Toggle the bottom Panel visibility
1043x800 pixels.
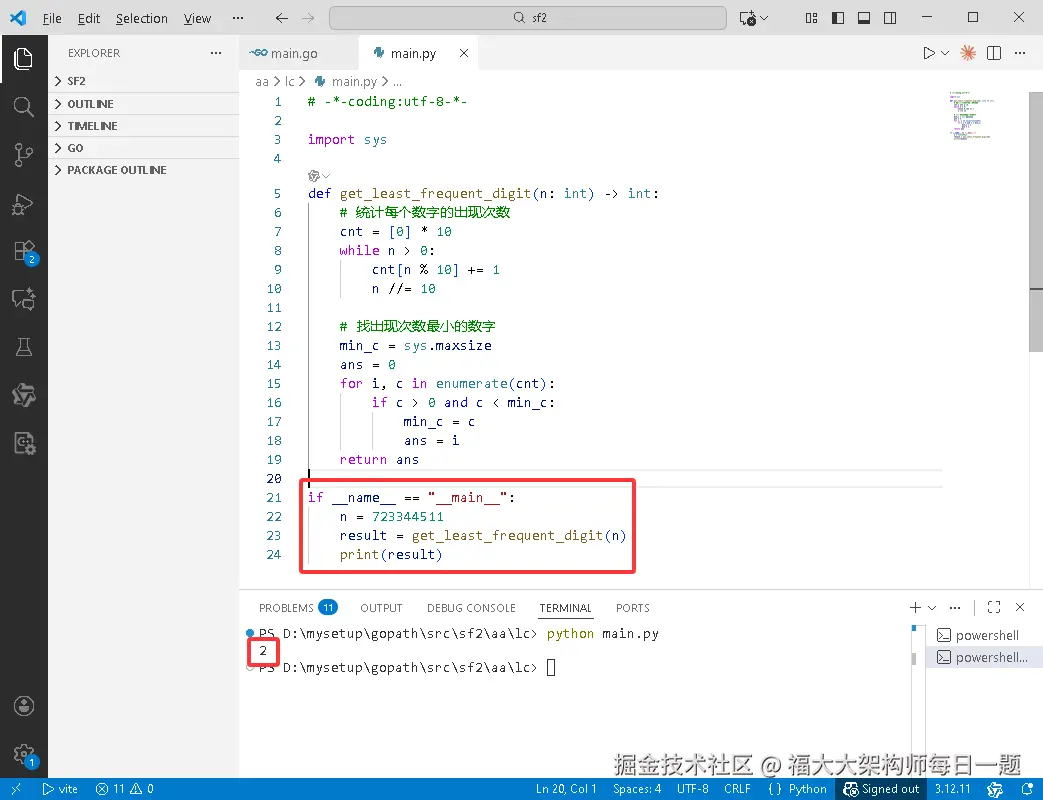864,18
